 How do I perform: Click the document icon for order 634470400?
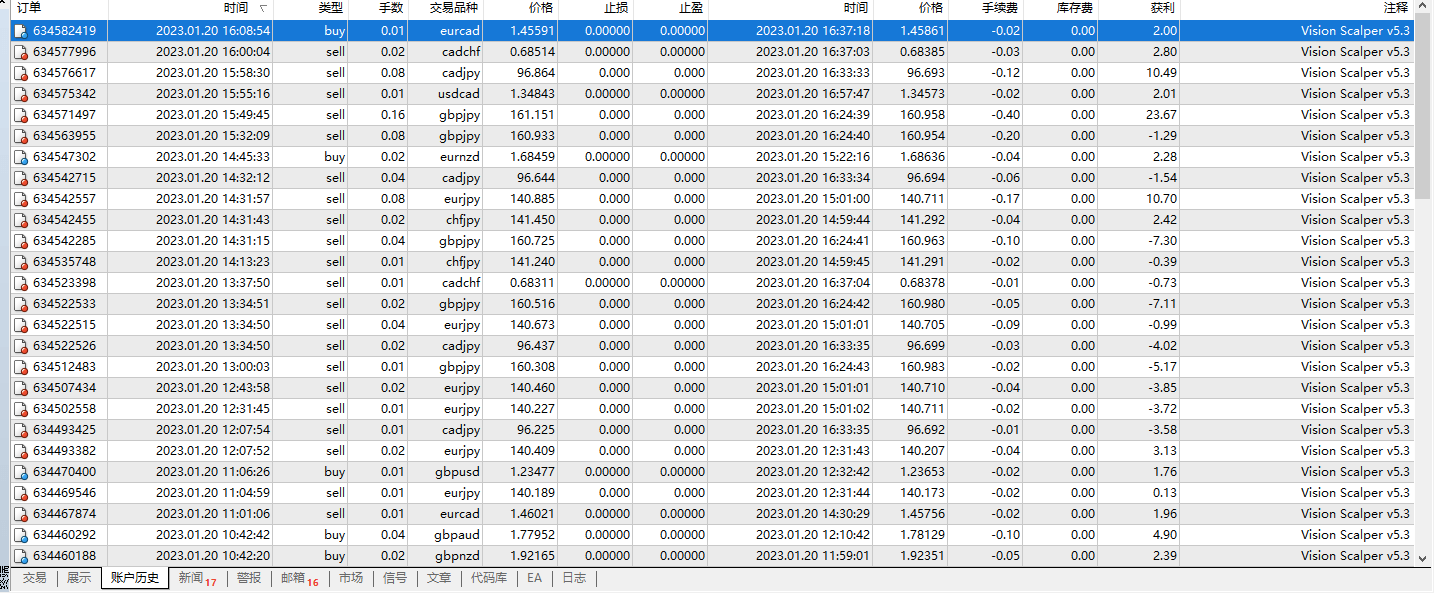pos(20,471)
